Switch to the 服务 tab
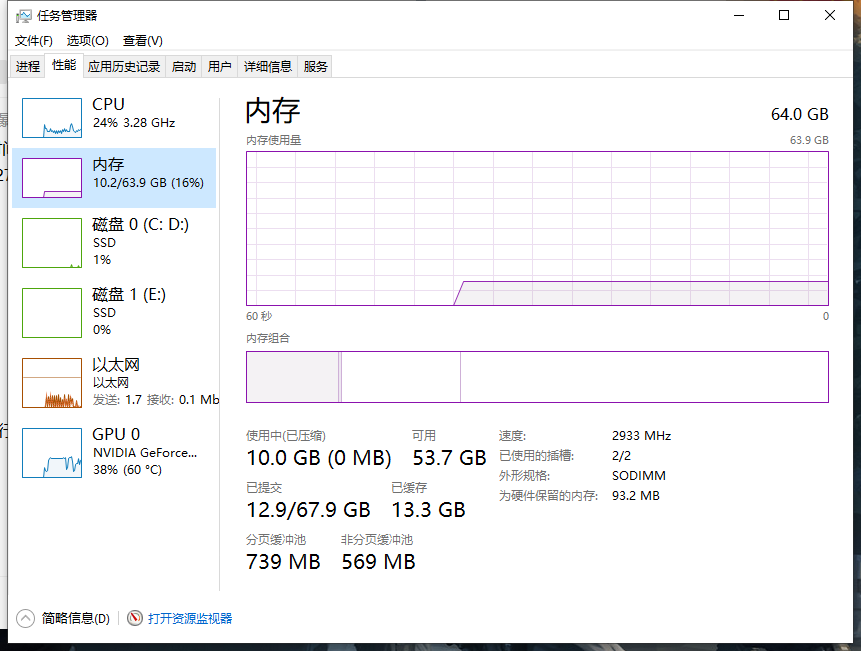The height and width of the screenshot is (651, 861). (315, 66)
